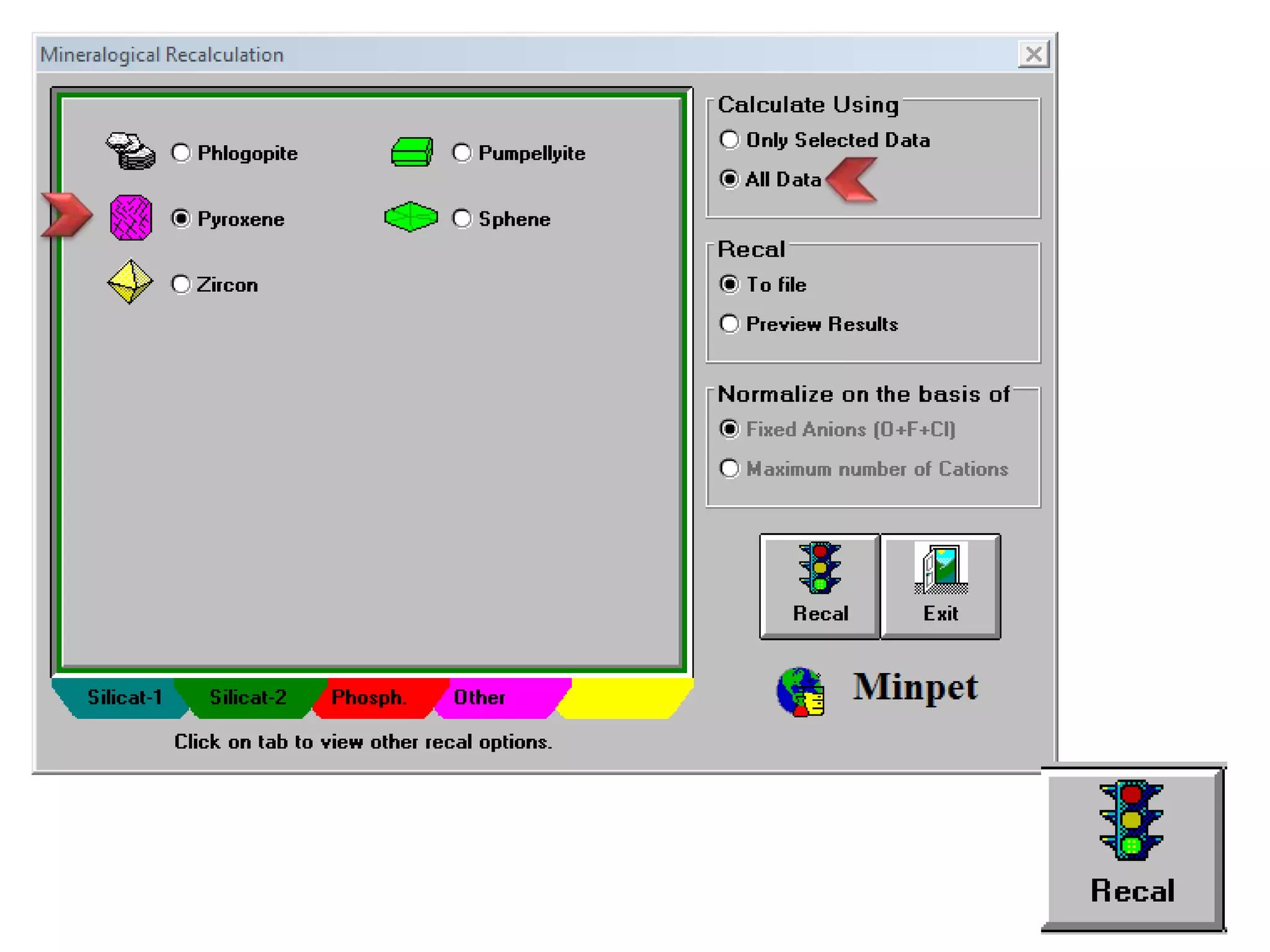Switch to the Silicat-1 tab

tap(124, 698)
